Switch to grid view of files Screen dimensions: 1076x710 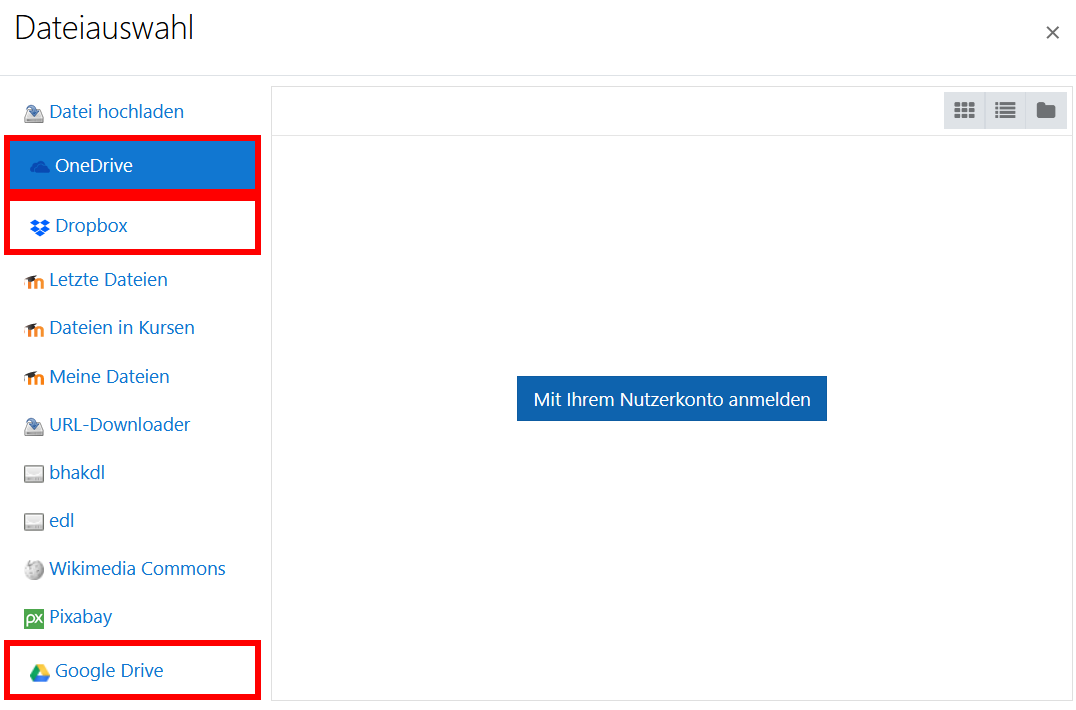pyautogui.click(x=964, y=110)
